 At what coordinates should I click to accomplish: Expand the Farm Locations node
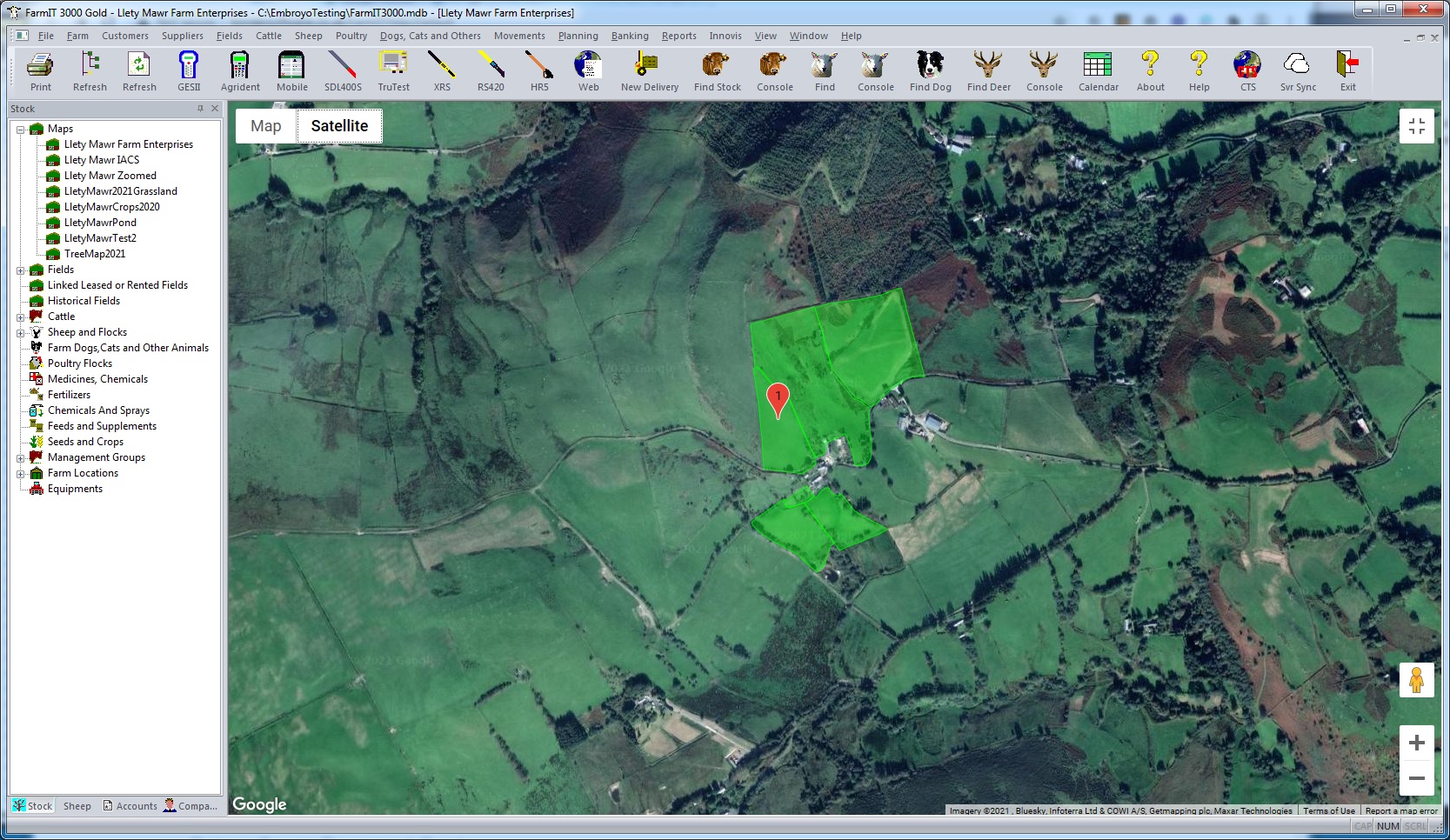[20, 474]
